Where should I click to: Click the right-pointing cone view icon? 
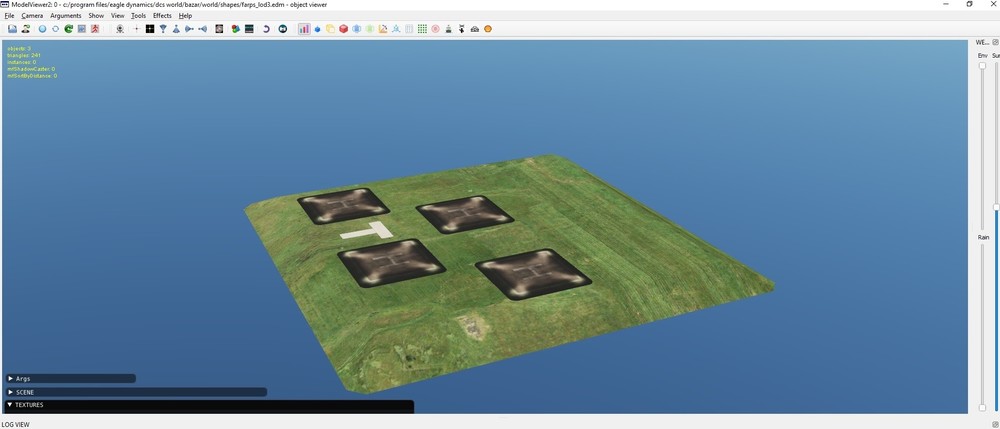tap(189, 29)
